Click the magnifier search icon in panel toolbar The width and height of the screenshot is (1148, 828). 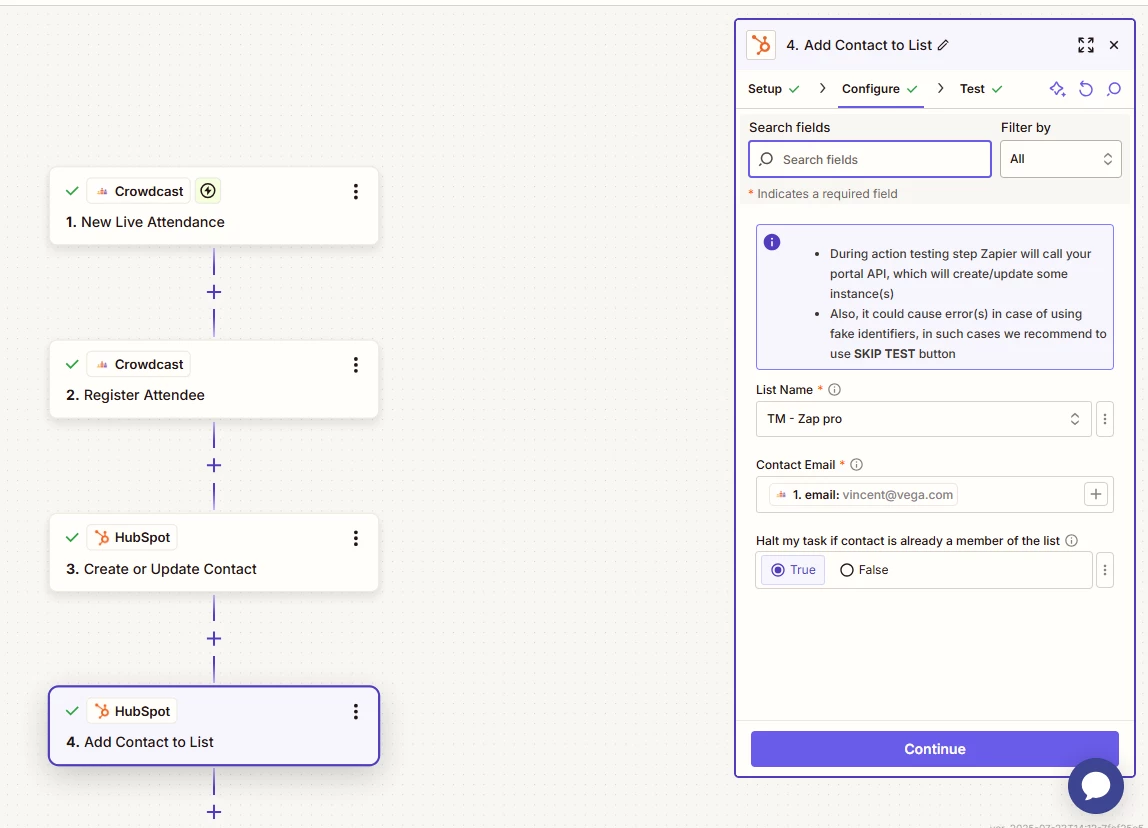coord(1114,89)
